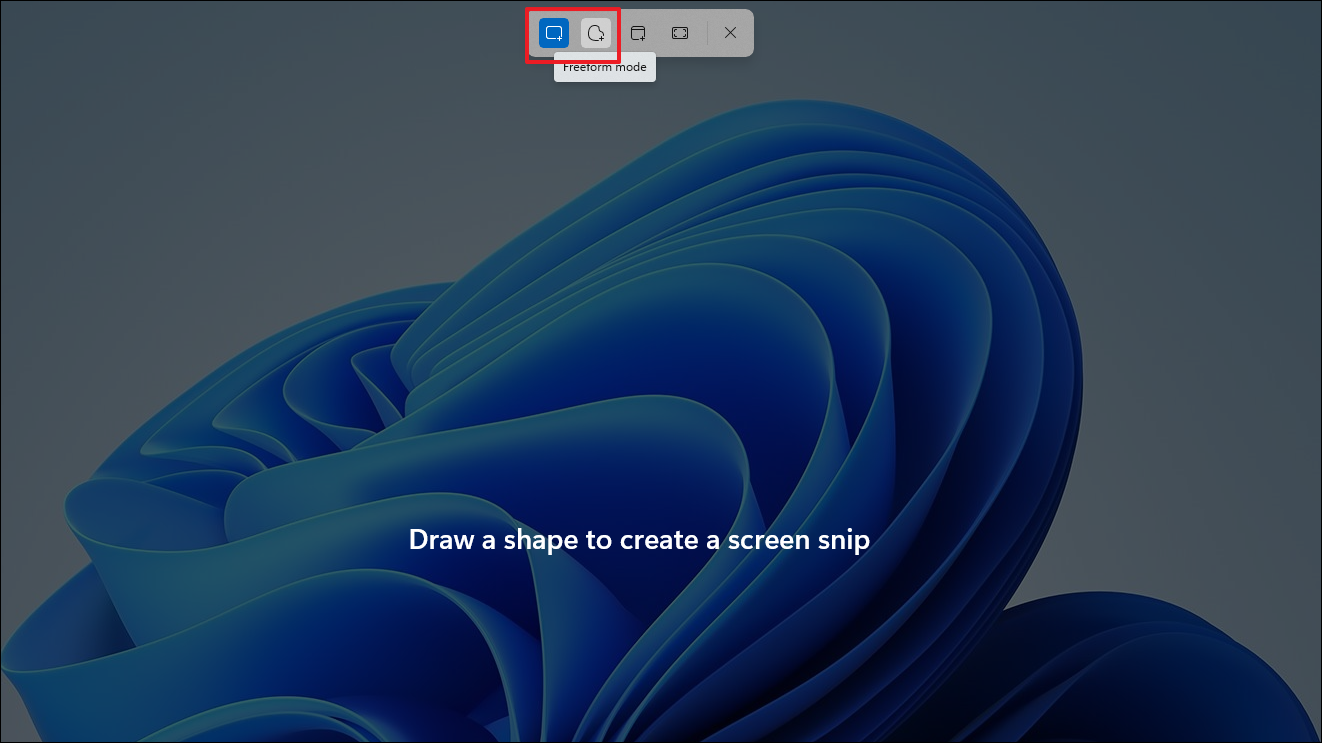Snip the entire screen using Fullscreen button
The image size is (1322, 743).
(680, 33)
